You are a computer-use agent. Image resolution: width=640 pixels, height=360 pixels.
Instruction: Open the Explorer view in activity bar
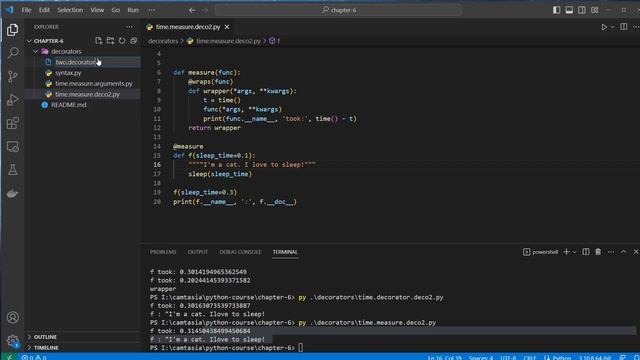pos(13,30)
